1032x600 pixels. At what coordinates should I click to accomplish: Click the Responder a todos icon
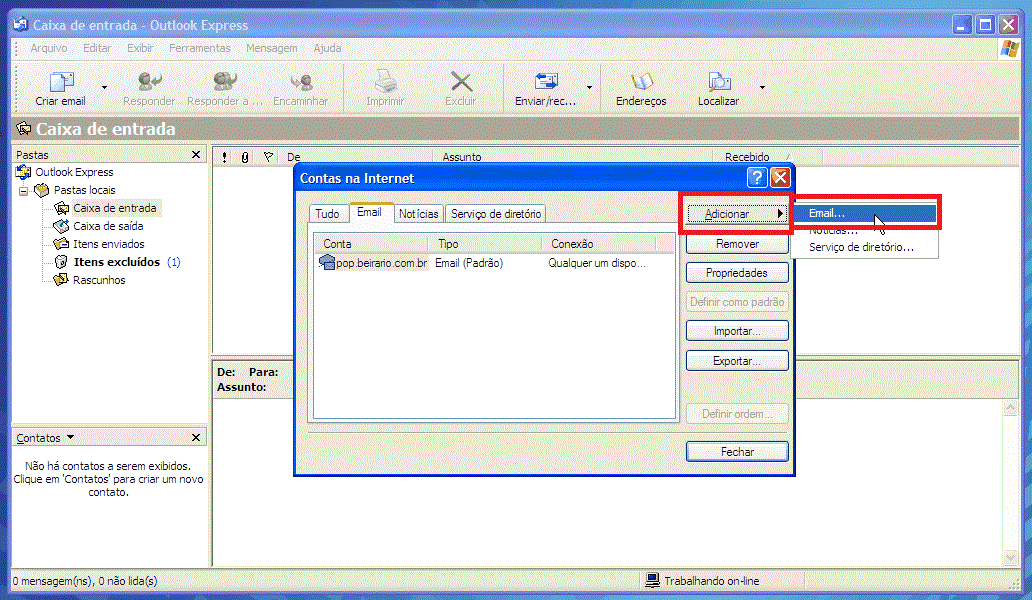tap(224, 82)
